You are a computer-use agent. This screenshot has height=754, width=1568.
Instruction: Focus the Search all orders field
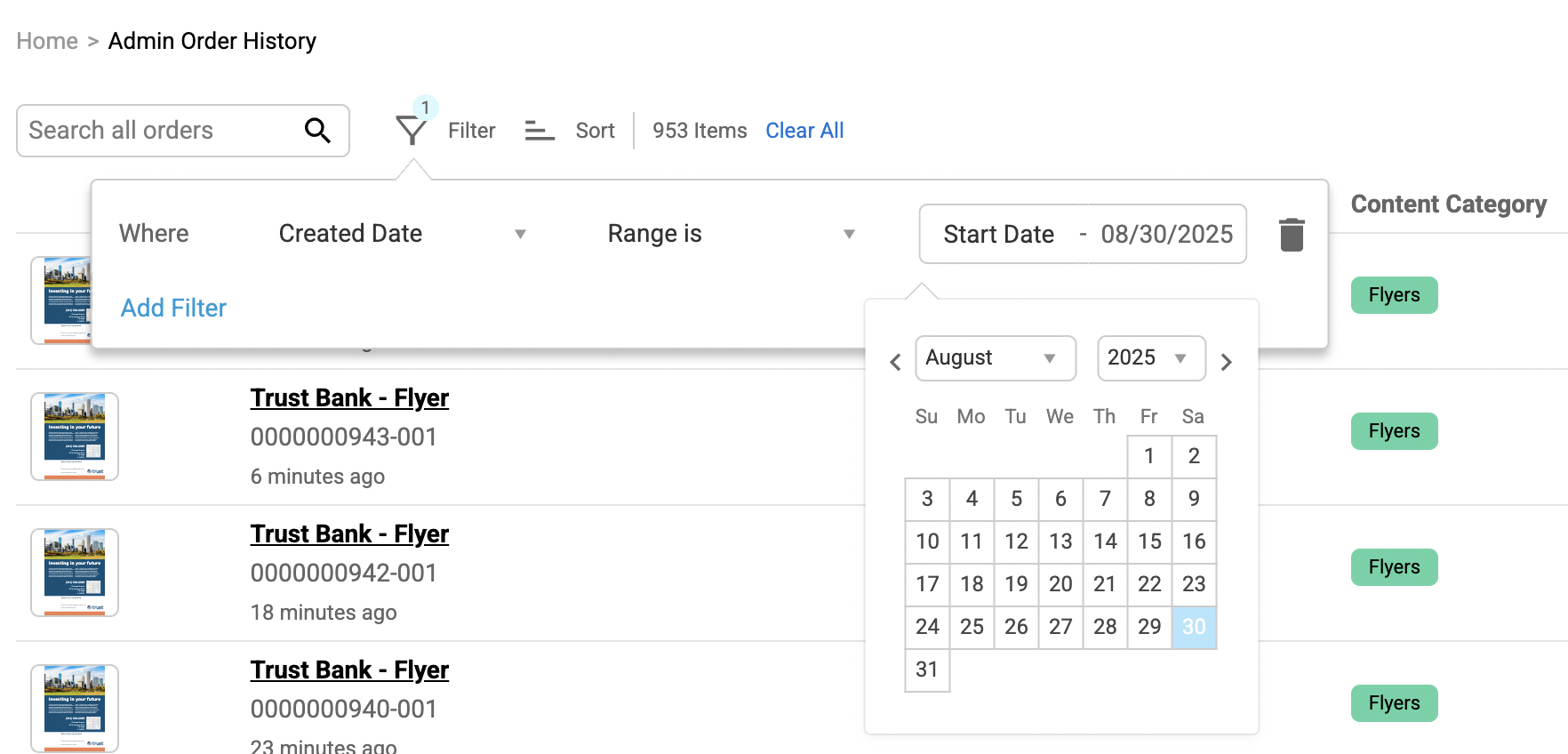[160, 131]
